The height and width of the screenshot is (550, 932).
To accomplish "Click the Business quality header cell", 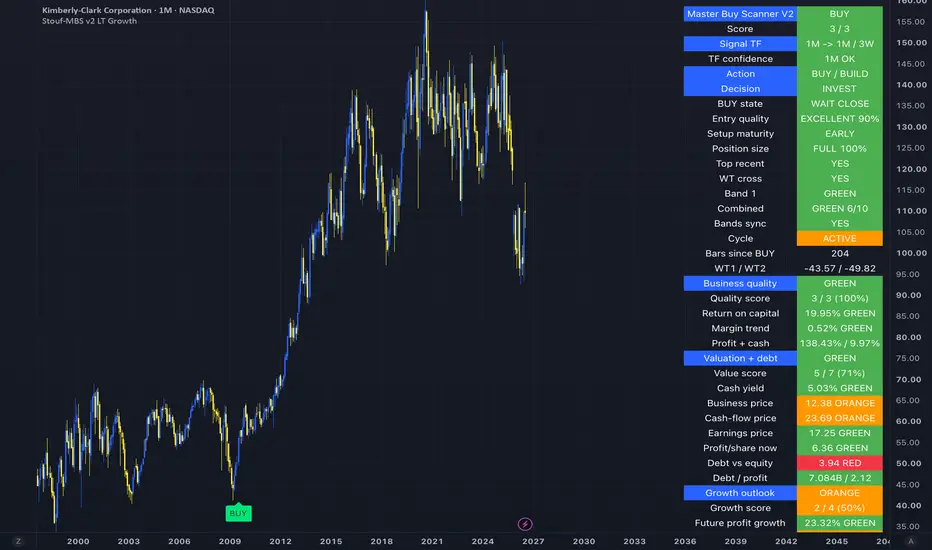I will pyautogui.click(x=740, y=283).
